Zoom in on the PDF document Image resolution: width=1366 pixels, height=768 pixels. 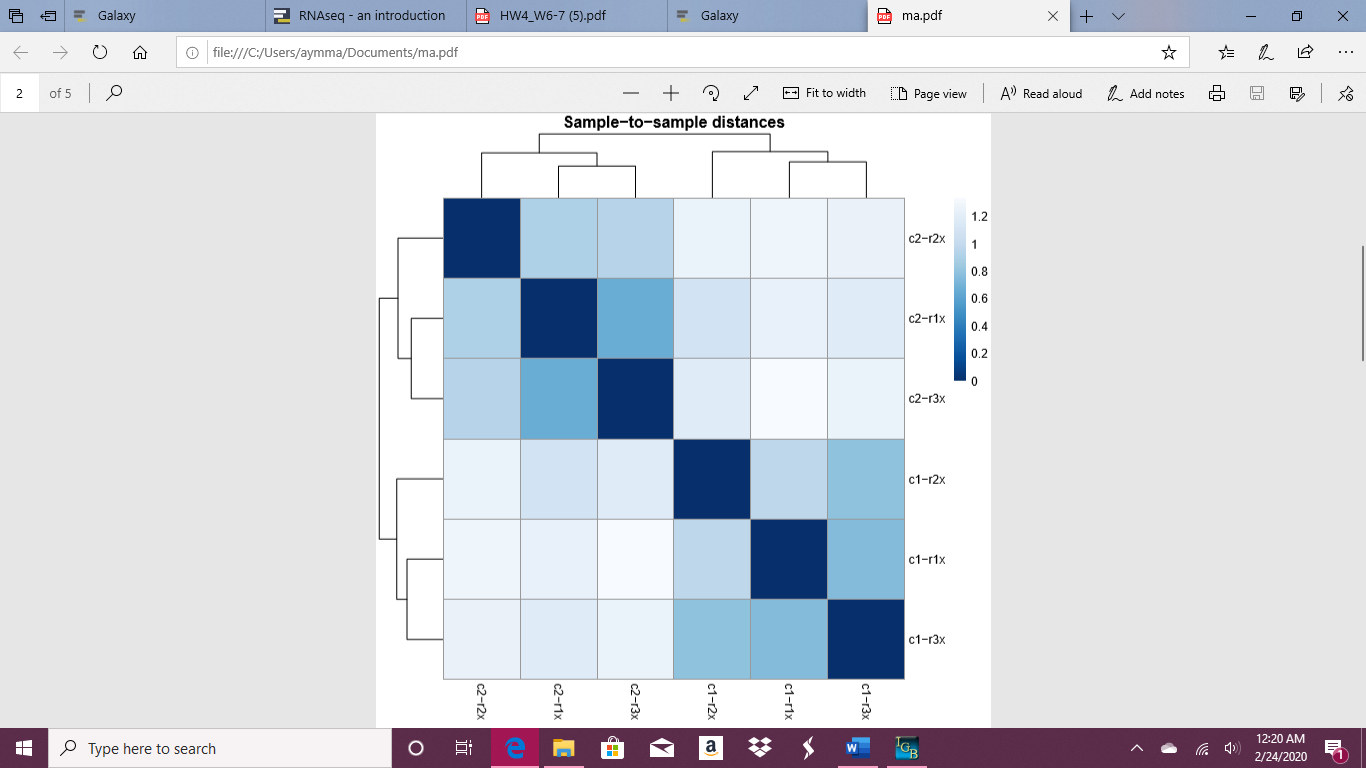(x=671, y=93)
